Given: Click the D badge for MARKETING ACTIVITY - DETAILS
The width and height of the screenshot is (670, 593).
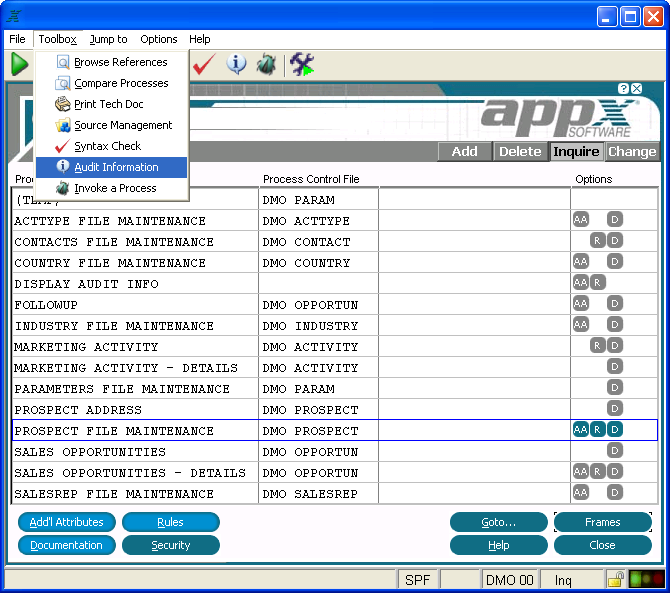Looking at the screenshot, I should (615, 366).
